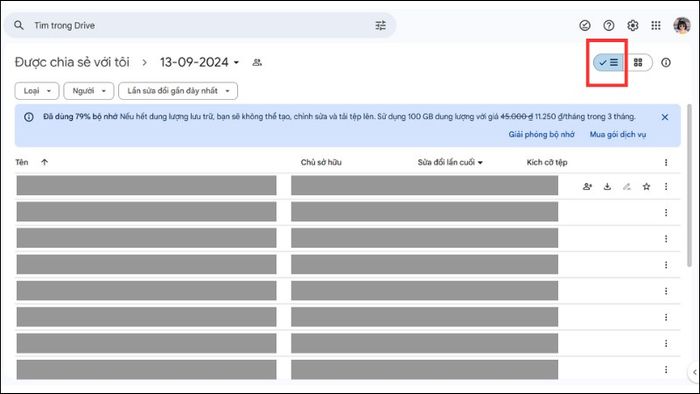The height and width of the screenshot is (394, 700).
Task: Sort by the Tên column header
Action: [x=21, y=162]
